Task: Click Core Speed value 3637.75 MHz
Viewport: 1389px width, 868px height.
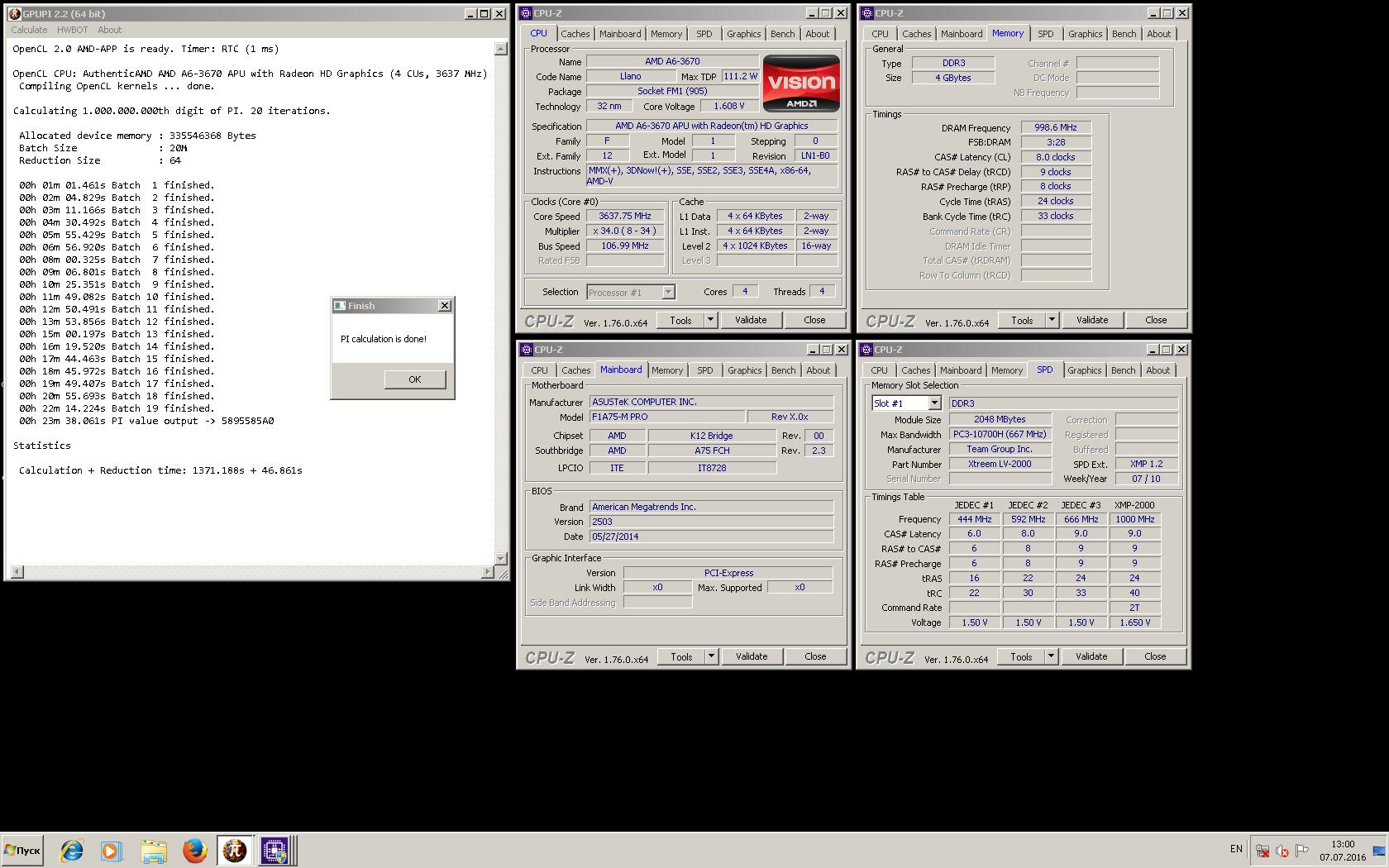Action: (x=625, y=216)
